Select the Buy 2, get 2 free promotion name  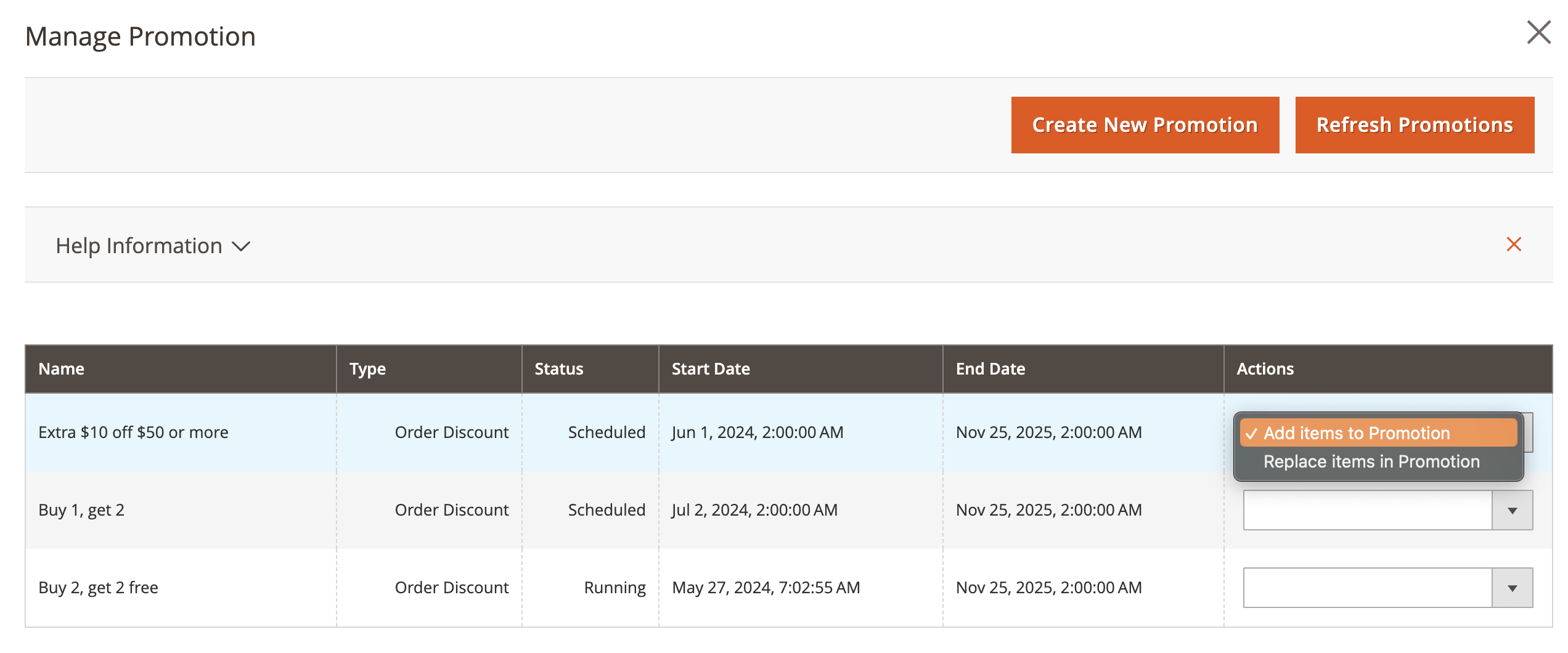[98, 588]
